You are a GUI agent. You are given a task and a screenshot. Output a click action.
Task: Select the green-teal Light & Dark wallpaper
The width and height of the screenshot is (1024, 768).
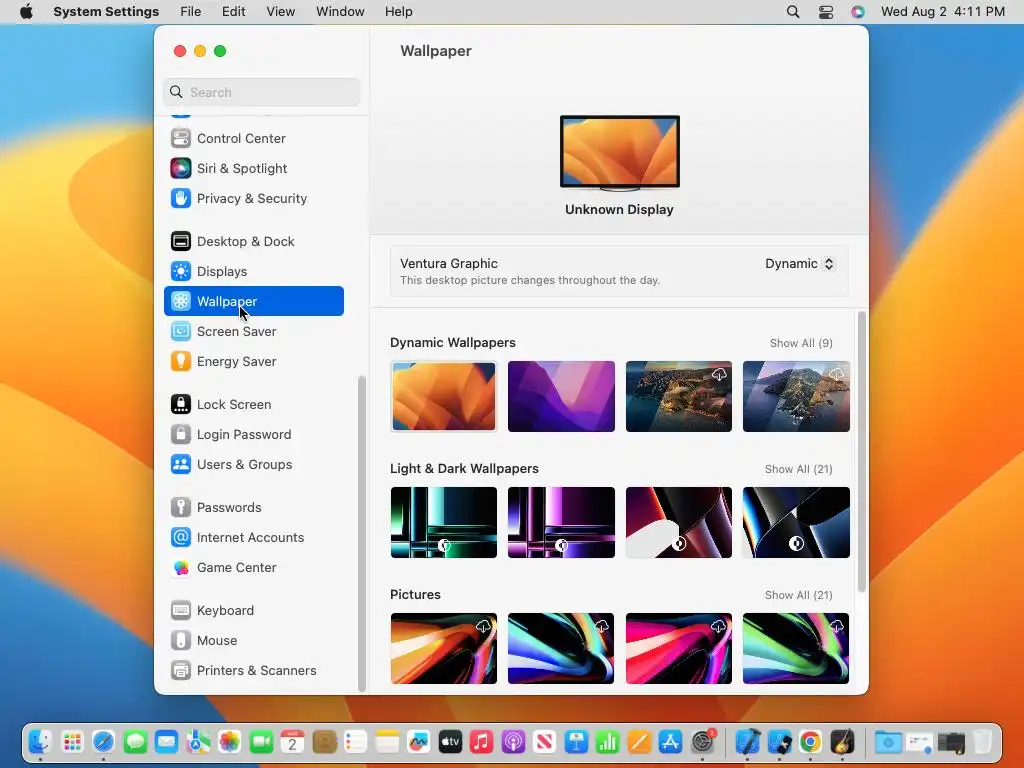(x=444, y=522)
